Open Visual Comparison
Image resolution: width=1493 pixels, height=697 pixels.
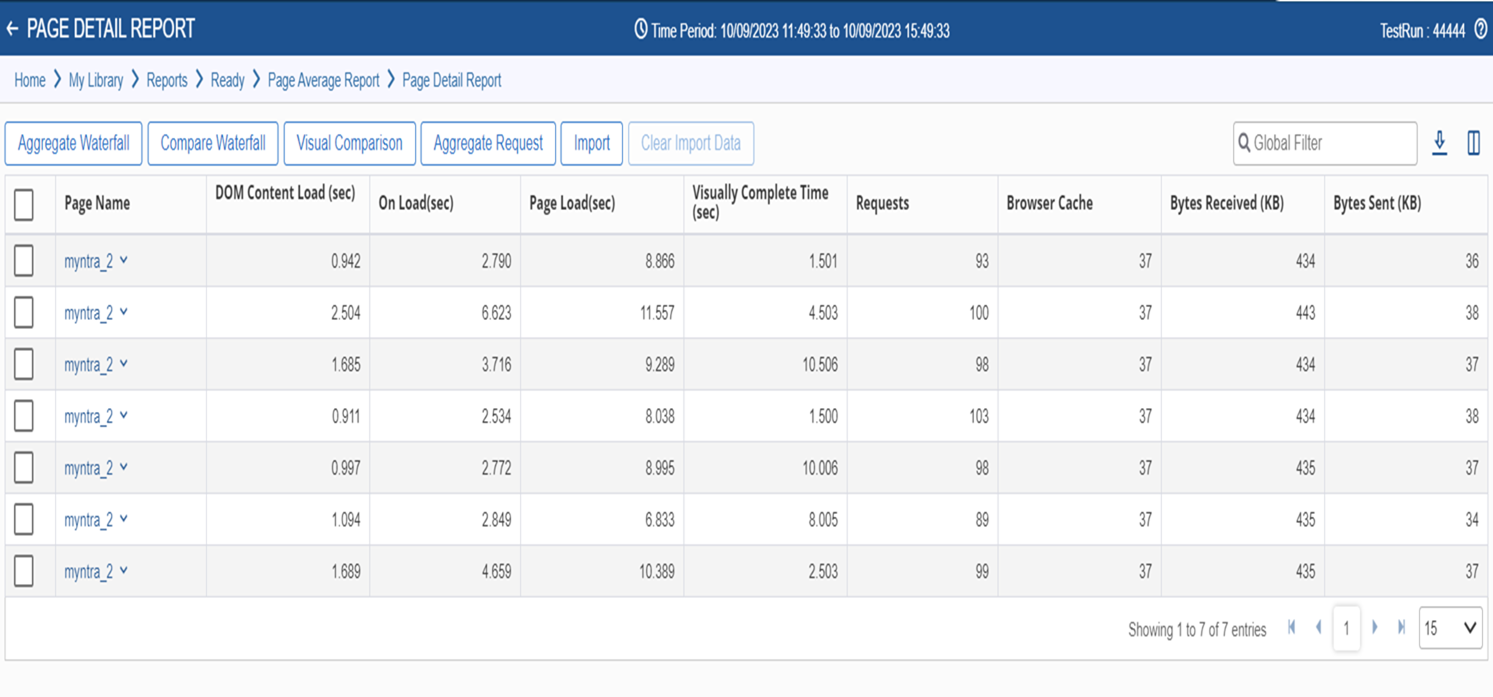tap(349, 143)
